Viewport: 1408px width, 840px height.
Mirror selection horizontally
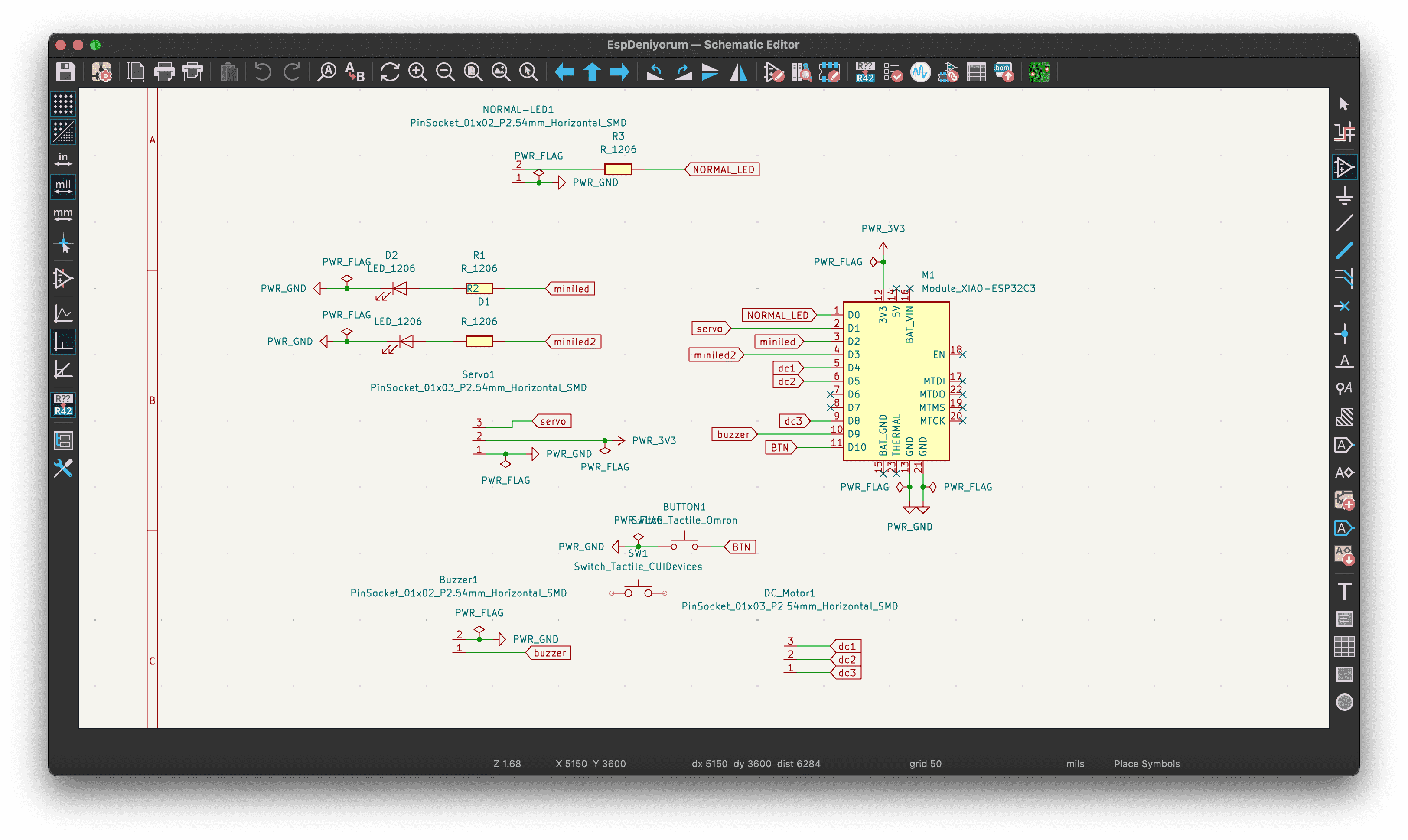[x=738, y=72]
